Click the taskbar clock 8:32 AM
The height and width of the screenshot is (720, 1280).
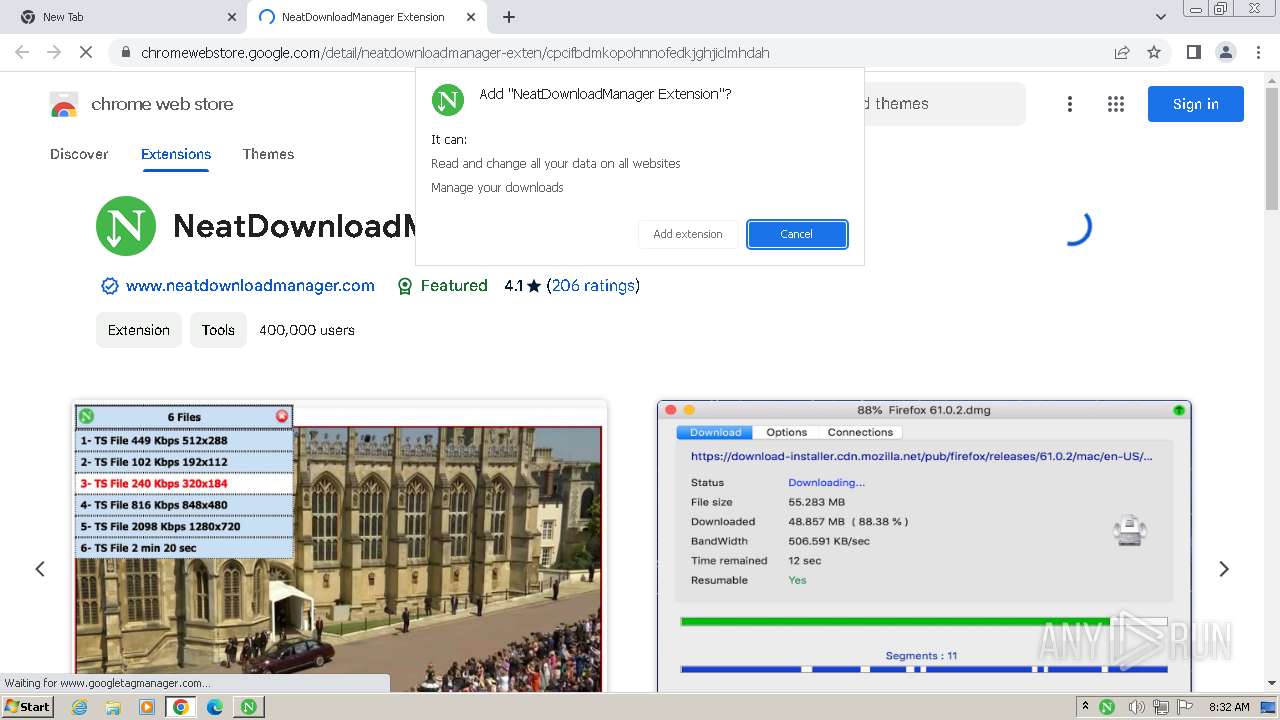point(1229,707)
